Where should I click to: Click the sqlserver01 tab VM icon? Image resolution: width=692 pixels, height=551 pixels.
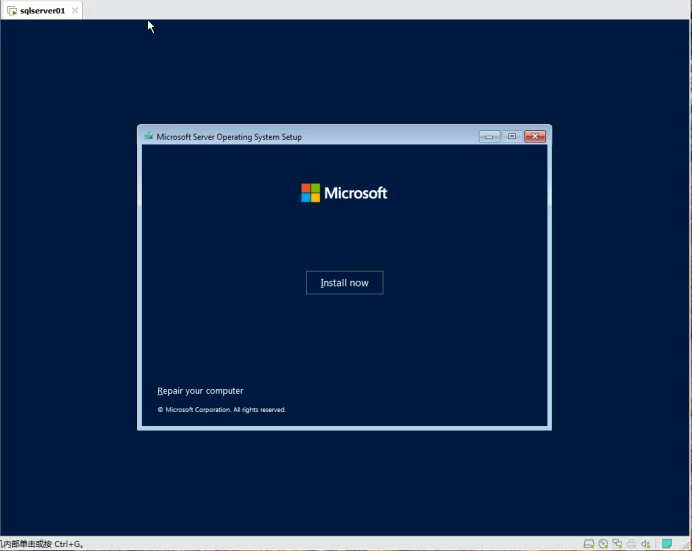click(12, 11)
